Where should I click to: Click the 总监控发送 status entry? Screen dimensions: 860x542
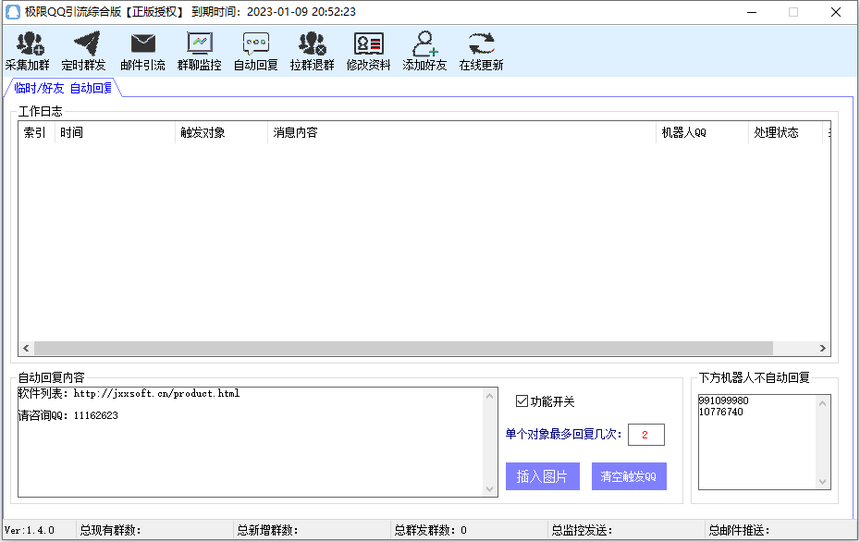point(582,530)
